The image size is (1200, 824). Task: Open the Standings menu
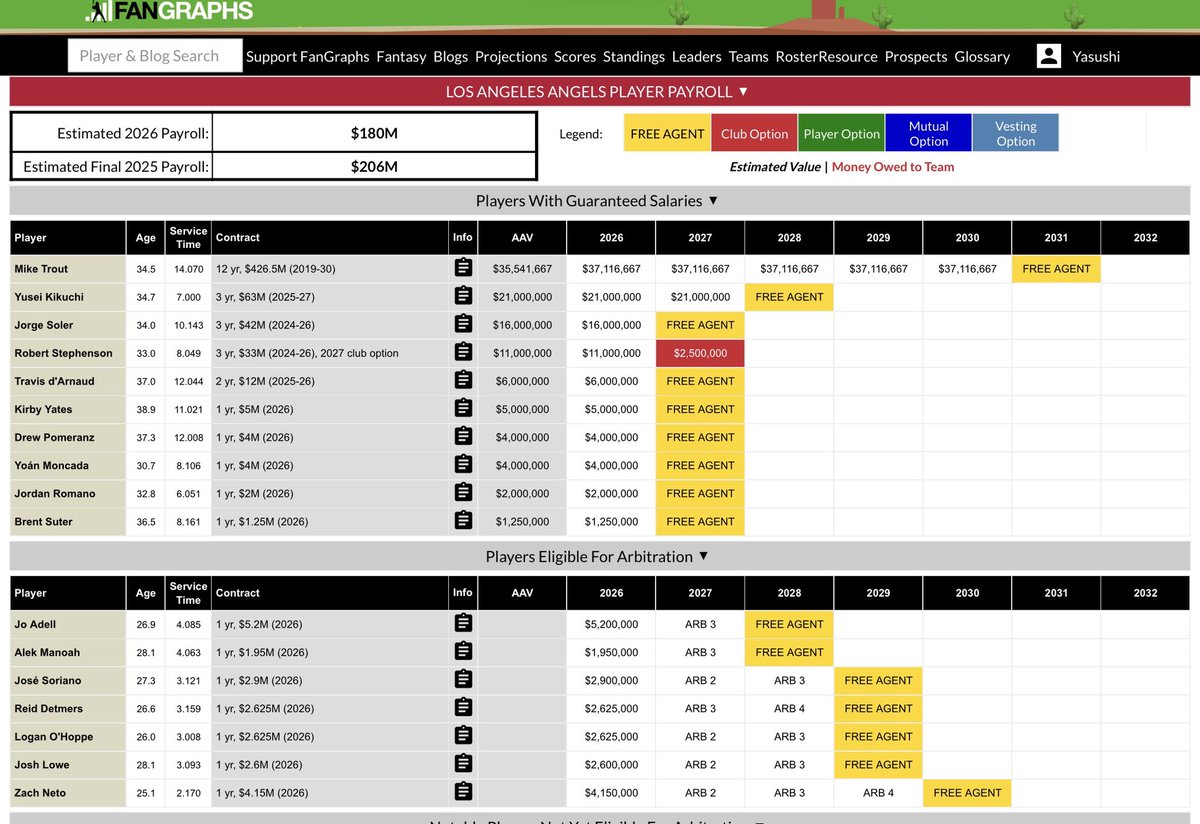pyautogui.click(x=634, y=56)
